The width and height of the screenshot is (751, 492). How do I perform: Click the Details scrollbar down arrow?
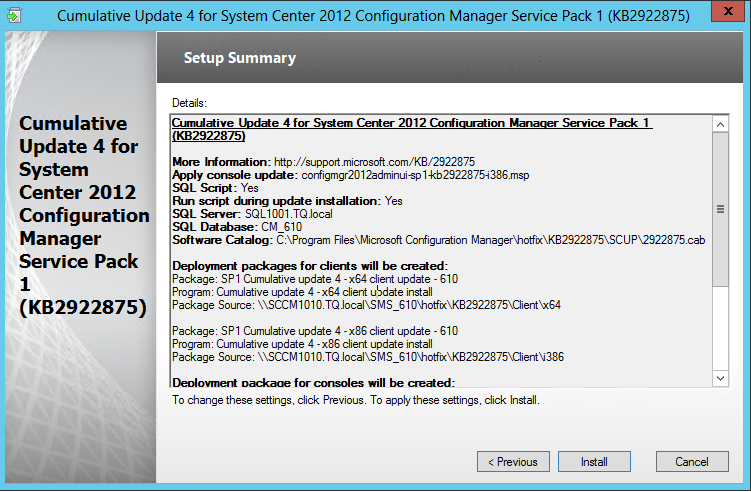point(719,378)
